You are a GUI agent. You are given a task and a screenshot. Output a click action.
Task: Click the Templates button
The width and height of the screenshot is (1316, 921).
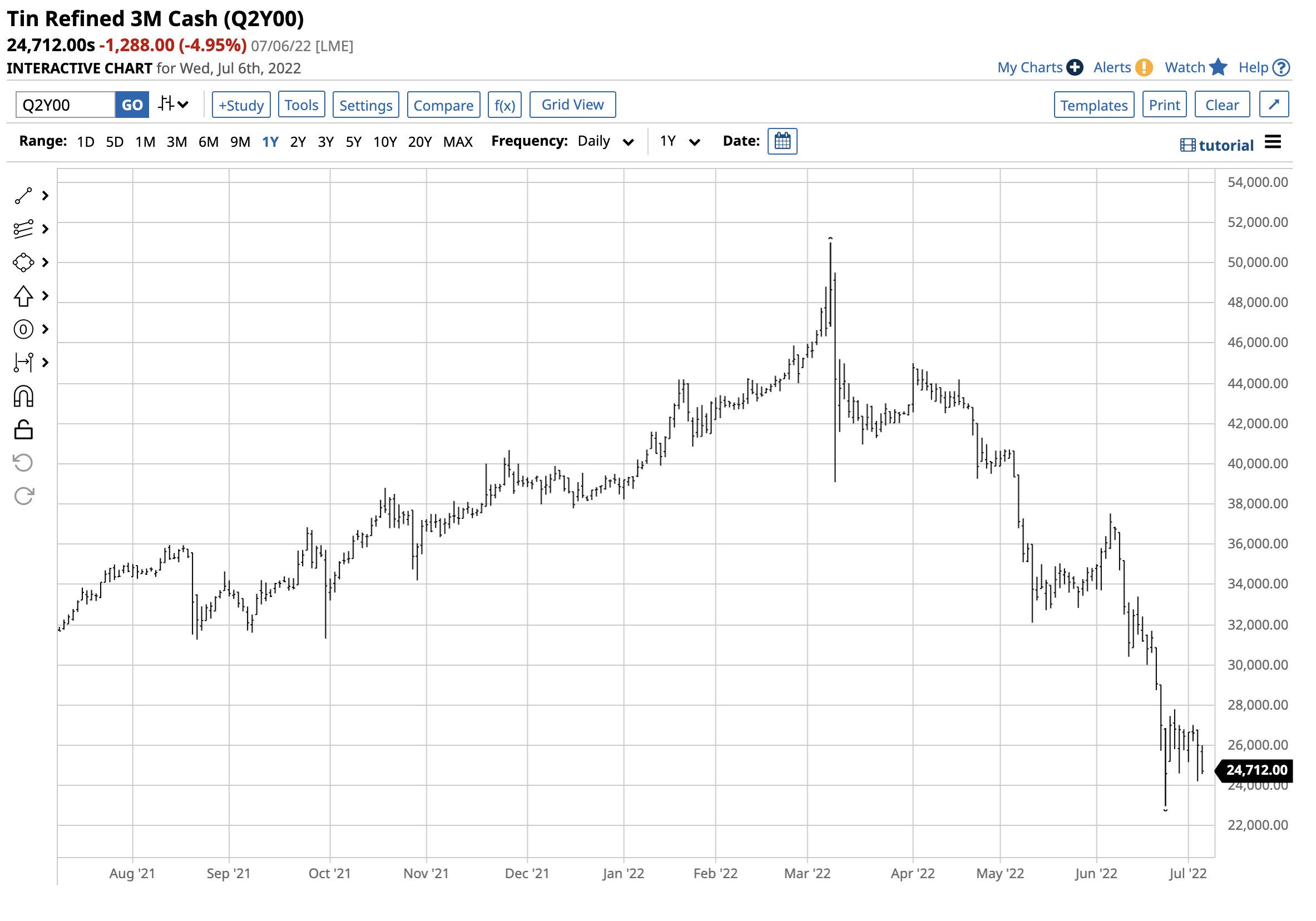click(1094, 105)
